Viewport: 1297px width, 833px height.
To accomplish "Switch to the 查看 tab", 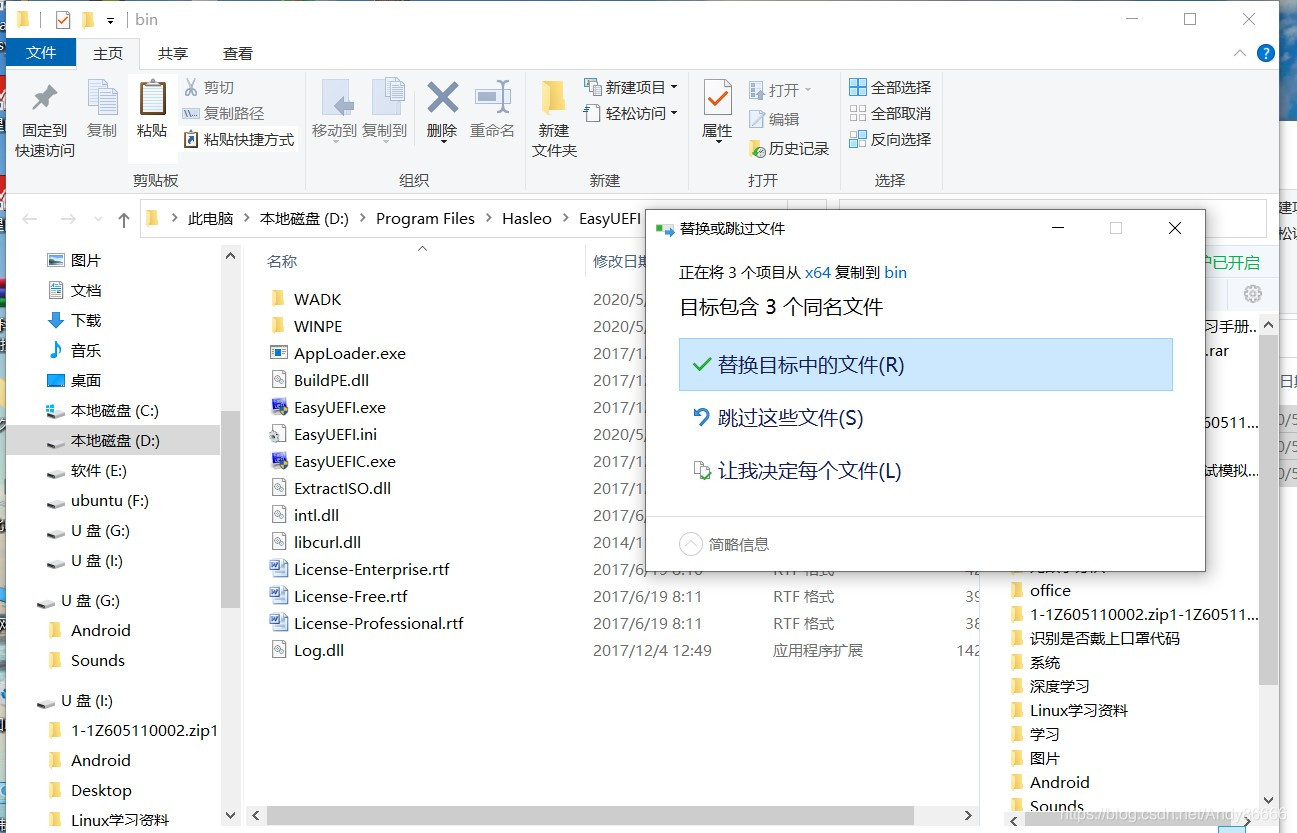I will click(x=236, y=53).
